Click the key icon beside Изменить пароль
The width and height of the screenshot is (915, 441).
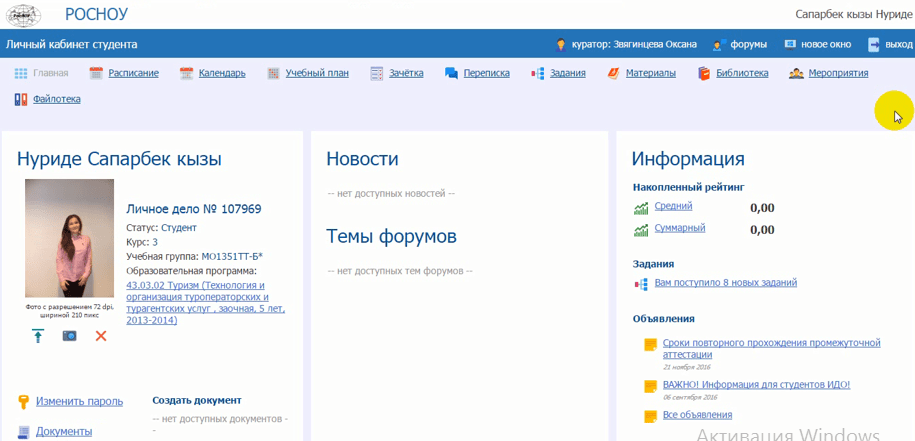click(x=23, y=402)
